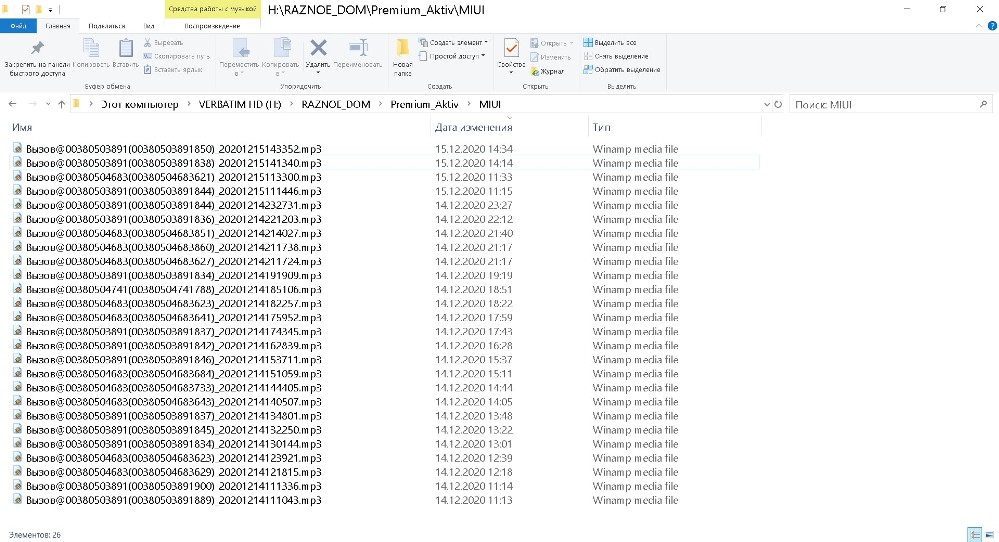The height and width of the screenshot is (542, 999).
Task: Click the Средства работы с музыкой tab
Action: pyautogui.click(x=213, y=9)
